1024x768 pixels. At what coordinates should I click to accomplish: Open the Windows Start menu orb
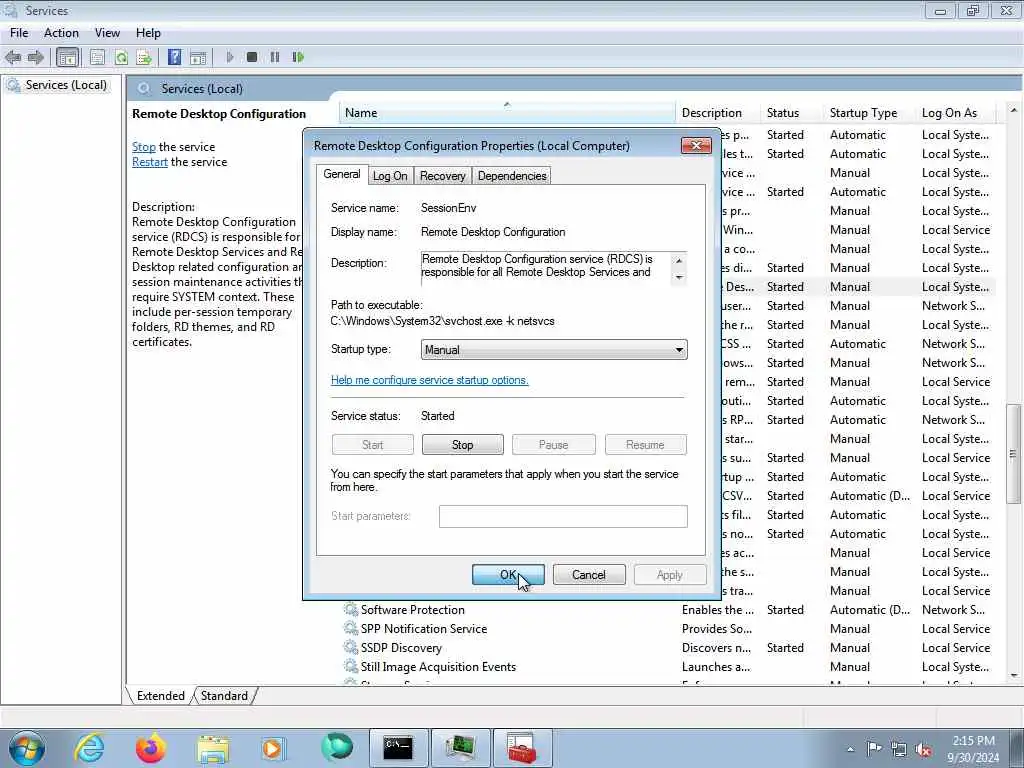[27, 748]
